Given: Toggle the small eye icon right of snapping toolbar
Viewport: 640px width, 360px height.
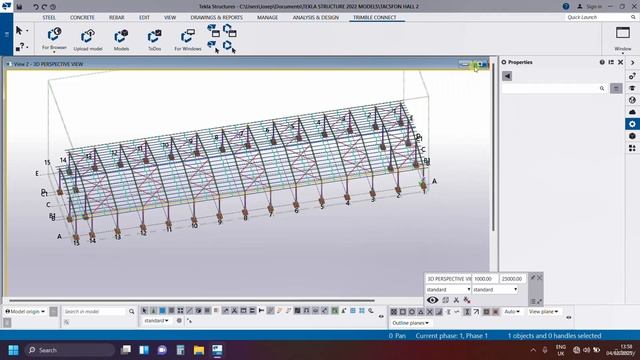Looking at the screenshot, I should [569, 317].
